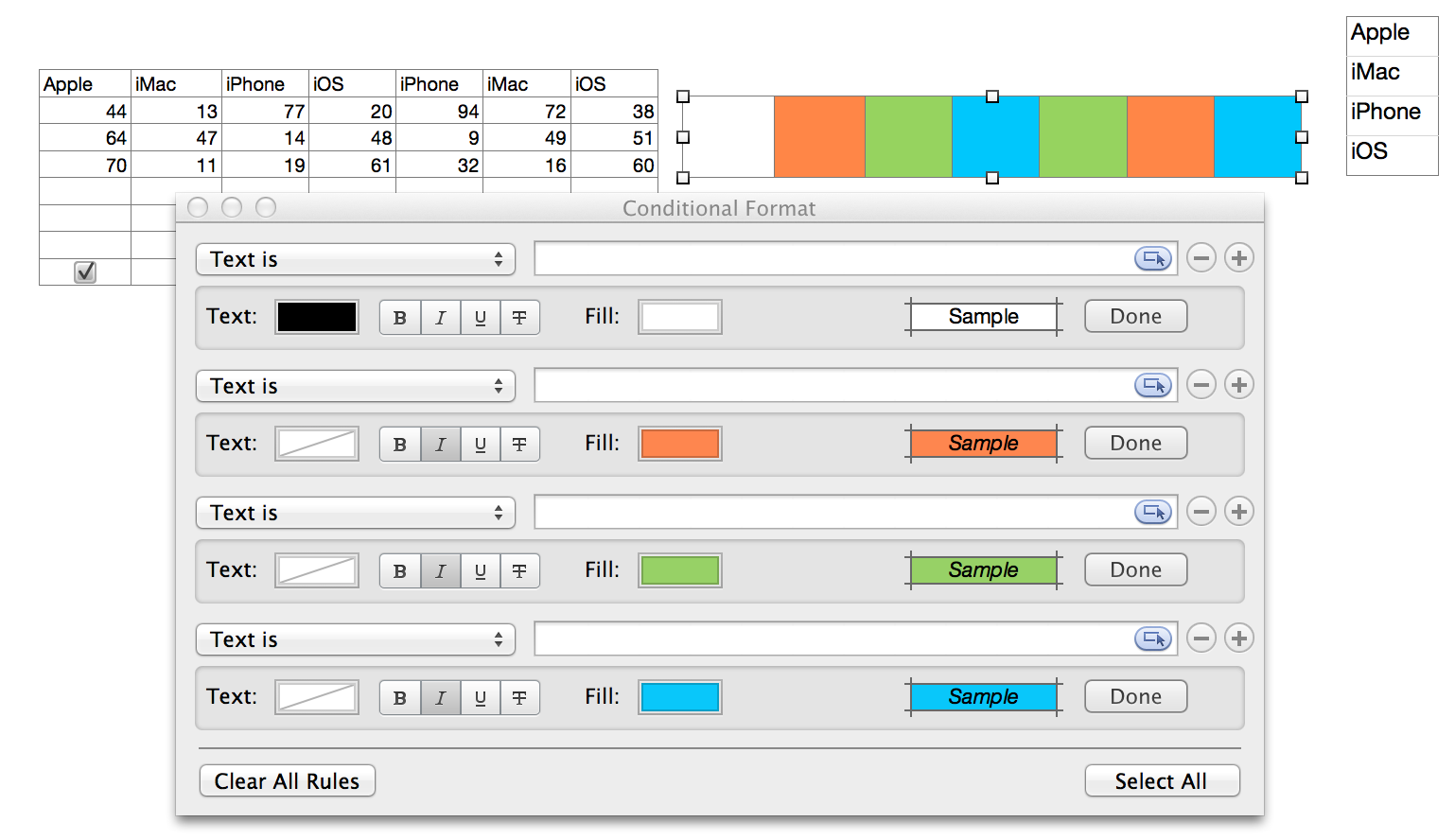Add a rule after the blue-fill rule

coord(1239,638)
